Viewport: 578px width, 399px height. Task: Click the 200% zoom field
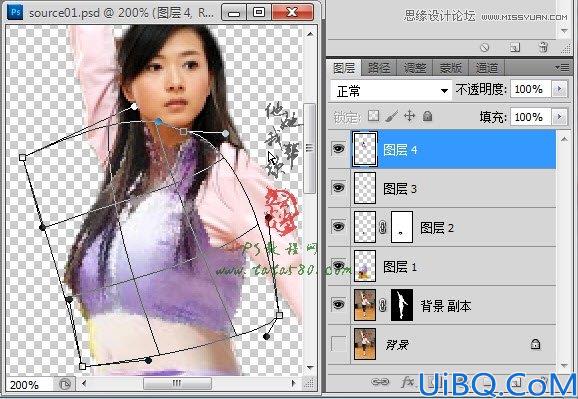click(28, 385)
